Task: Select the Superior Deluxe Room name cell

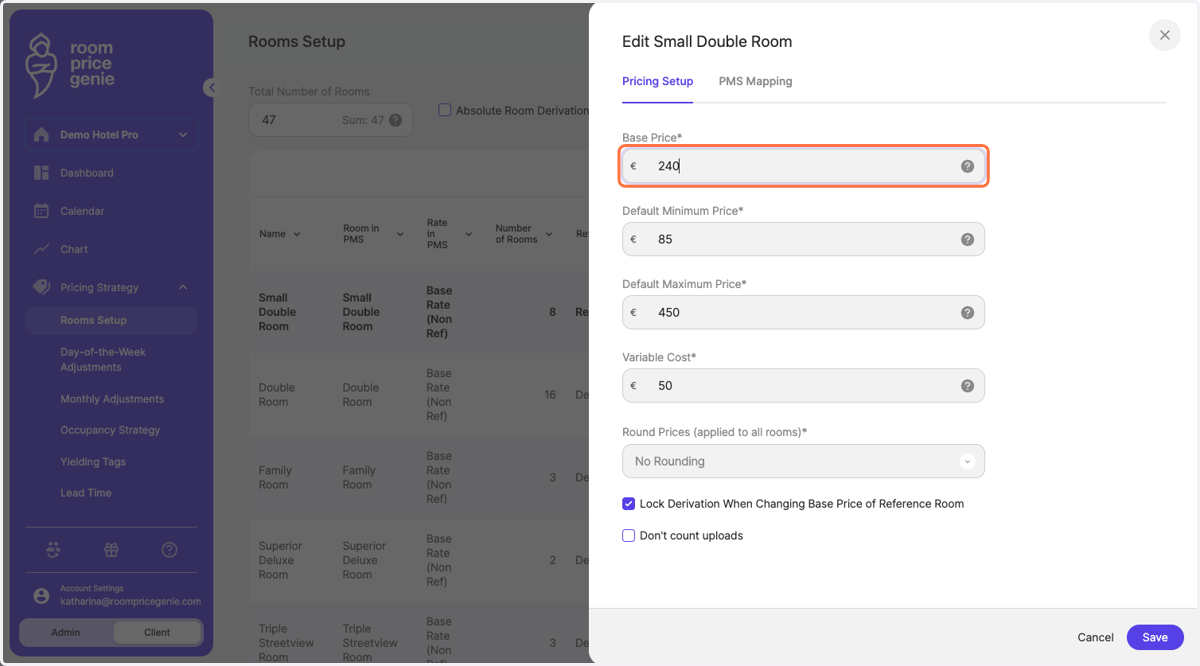Action: (279, 560)
